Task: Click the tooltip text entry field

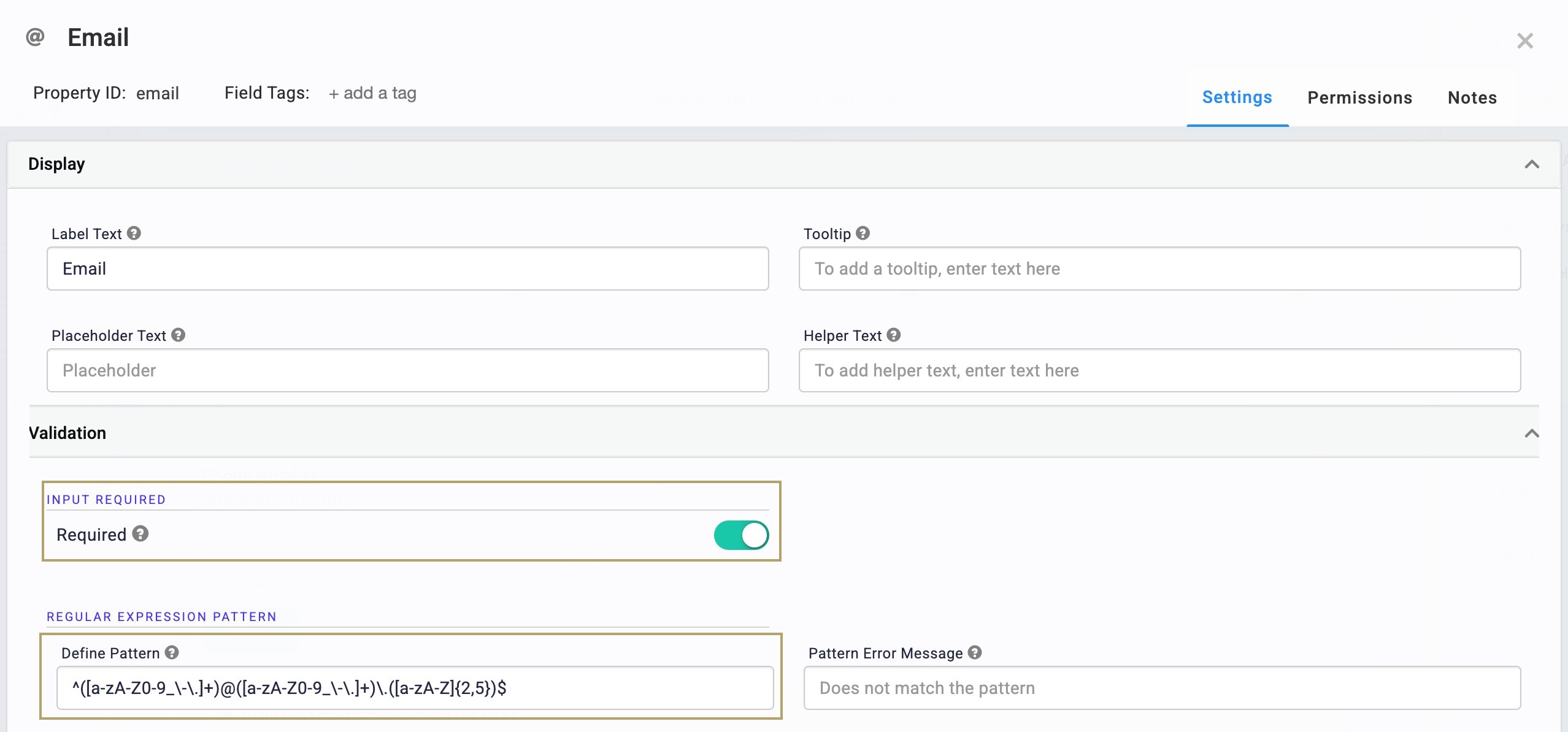Action: 1159,269
